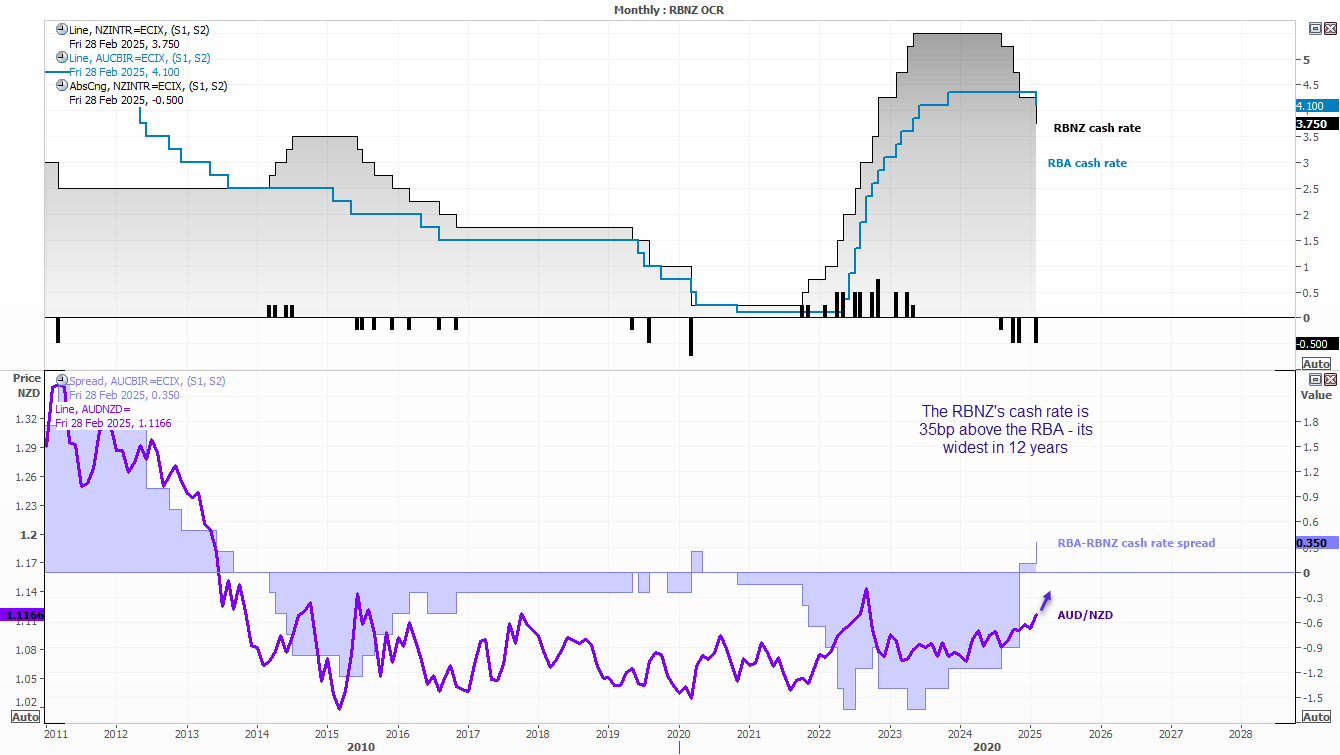Click the clock icon beside Line NZINTR=ECIX

tap(62, 30)
